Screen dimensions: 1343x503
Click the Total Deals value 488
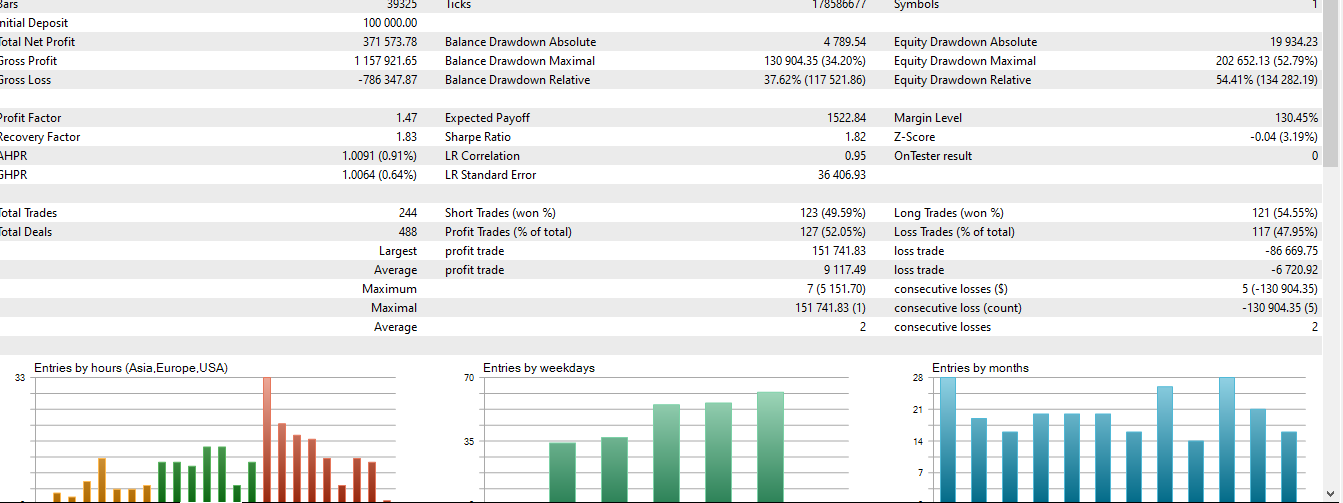[408, 232]
